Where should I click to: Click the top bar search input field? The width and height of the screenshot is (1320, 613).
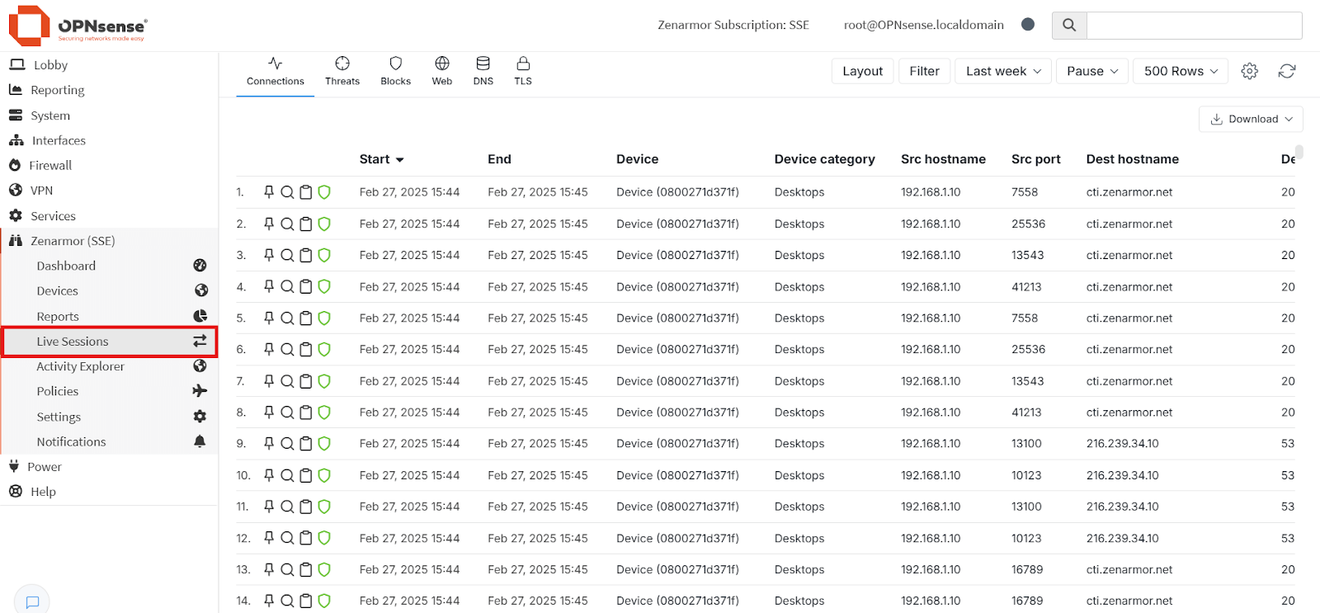coord(1194,25)
